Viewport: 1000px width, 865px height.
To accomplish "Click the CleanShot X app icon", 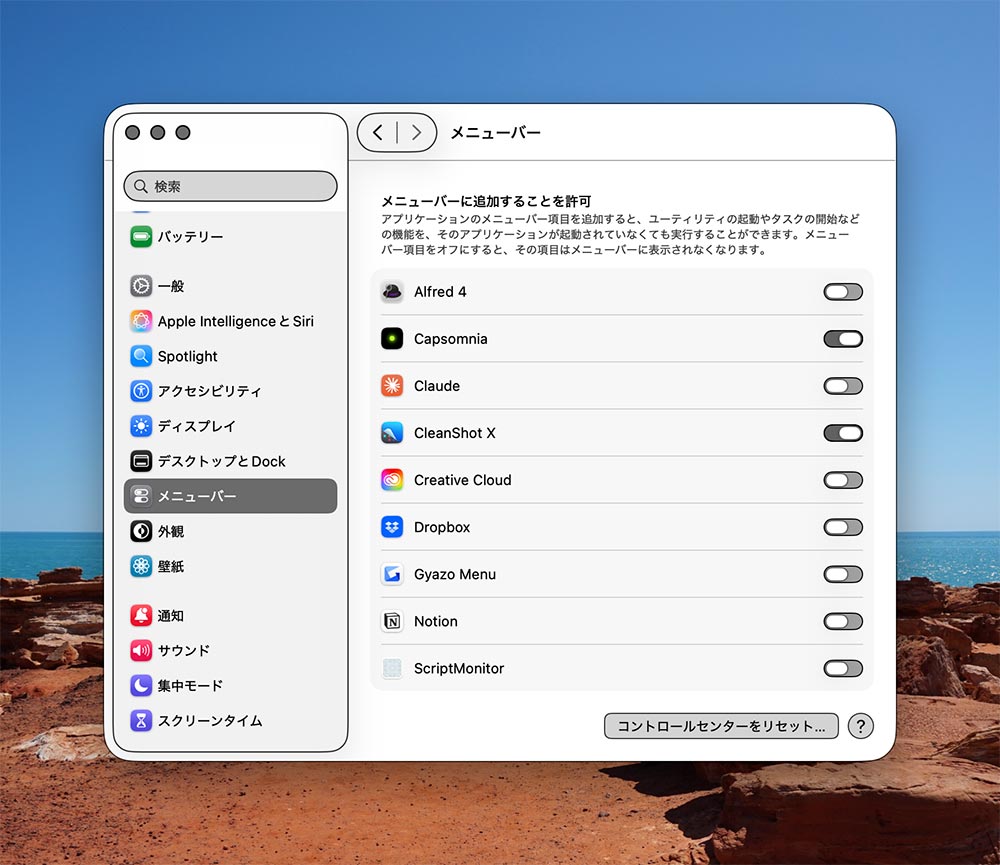I will point(392,433).
